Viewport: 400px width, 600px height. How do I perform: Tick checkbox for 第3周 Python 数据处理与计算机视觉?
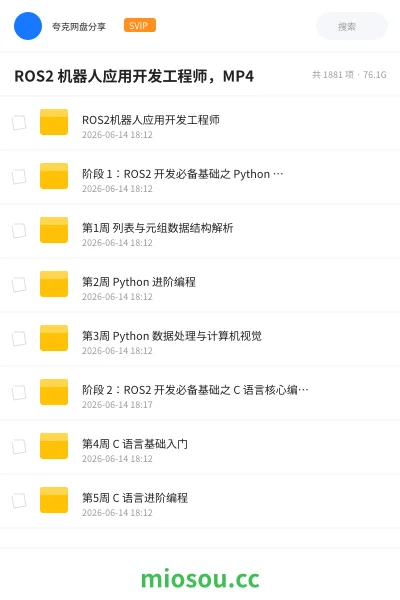click(19, 339)
